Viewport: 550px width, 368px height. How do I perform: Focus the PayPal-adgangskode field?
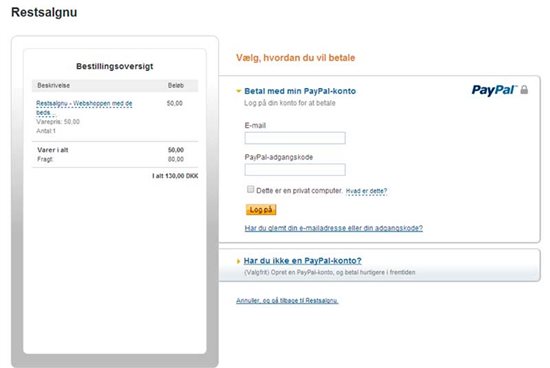[295, 169]
